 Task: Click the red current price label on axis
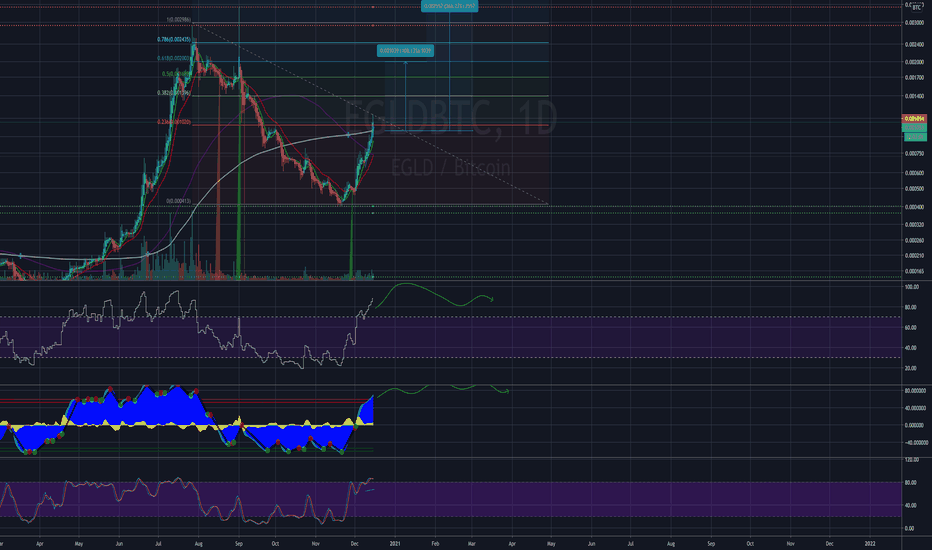click(x=914, y=119)
